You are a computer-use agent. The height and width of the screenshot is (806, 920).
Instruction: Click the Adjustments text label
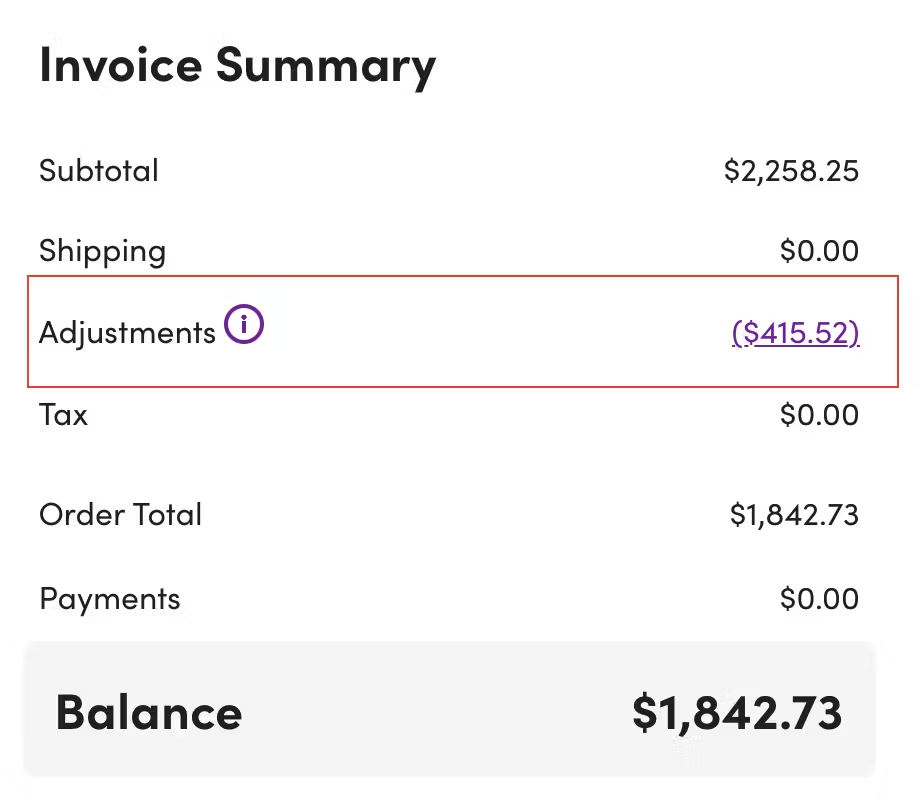coord(126,333)
